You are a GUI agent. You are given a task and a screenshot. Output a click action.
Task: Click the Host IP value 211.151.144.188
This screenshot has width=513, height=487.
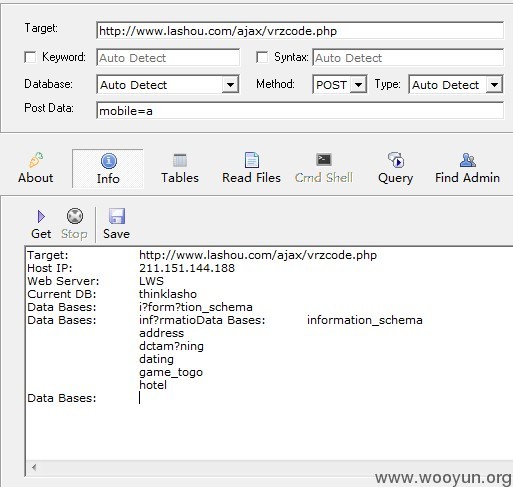pos(187,268)
